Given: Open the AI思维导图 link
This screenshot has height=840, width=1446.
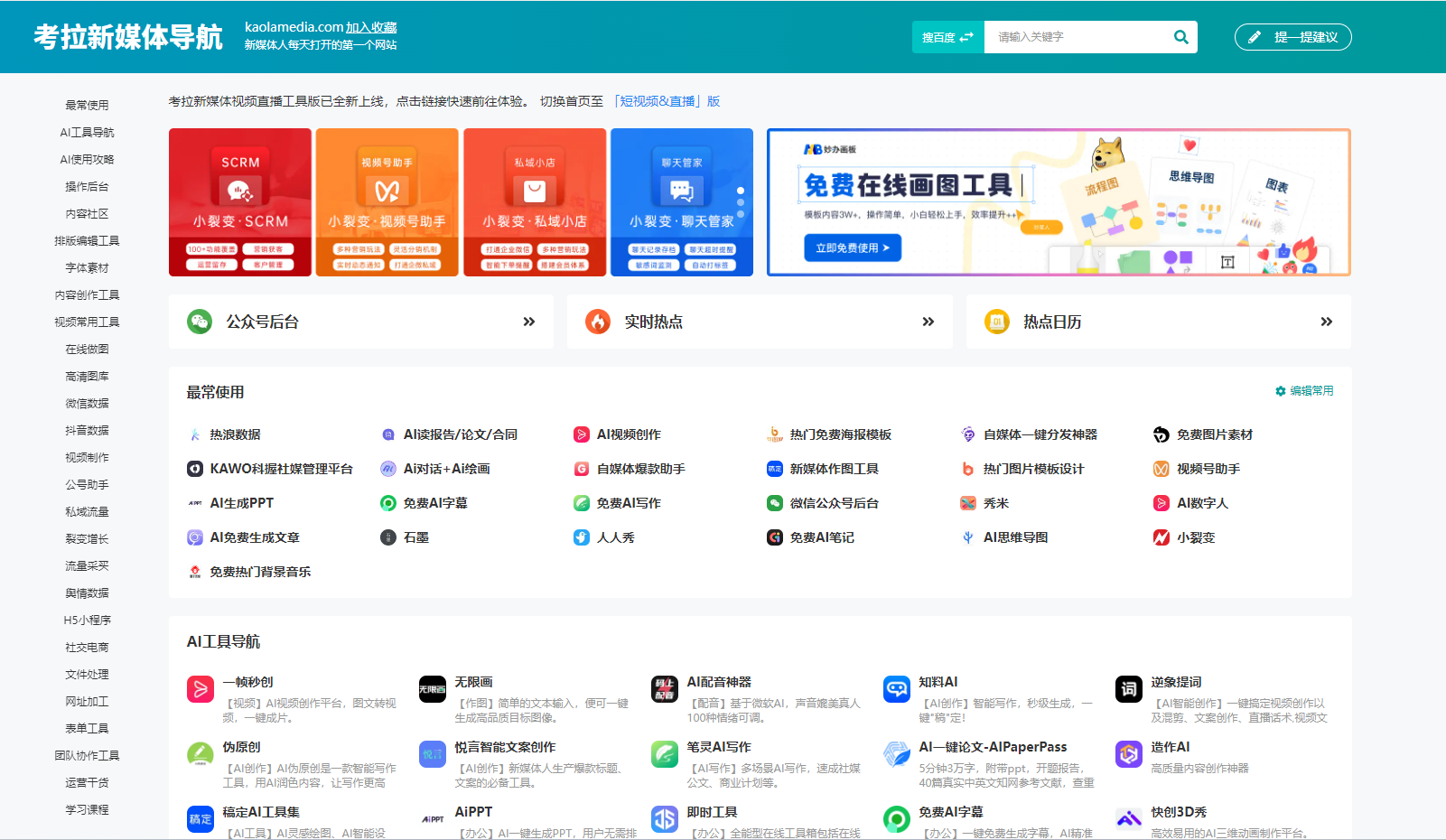Looking at the screenshot, I should [x=1015, y=537].
